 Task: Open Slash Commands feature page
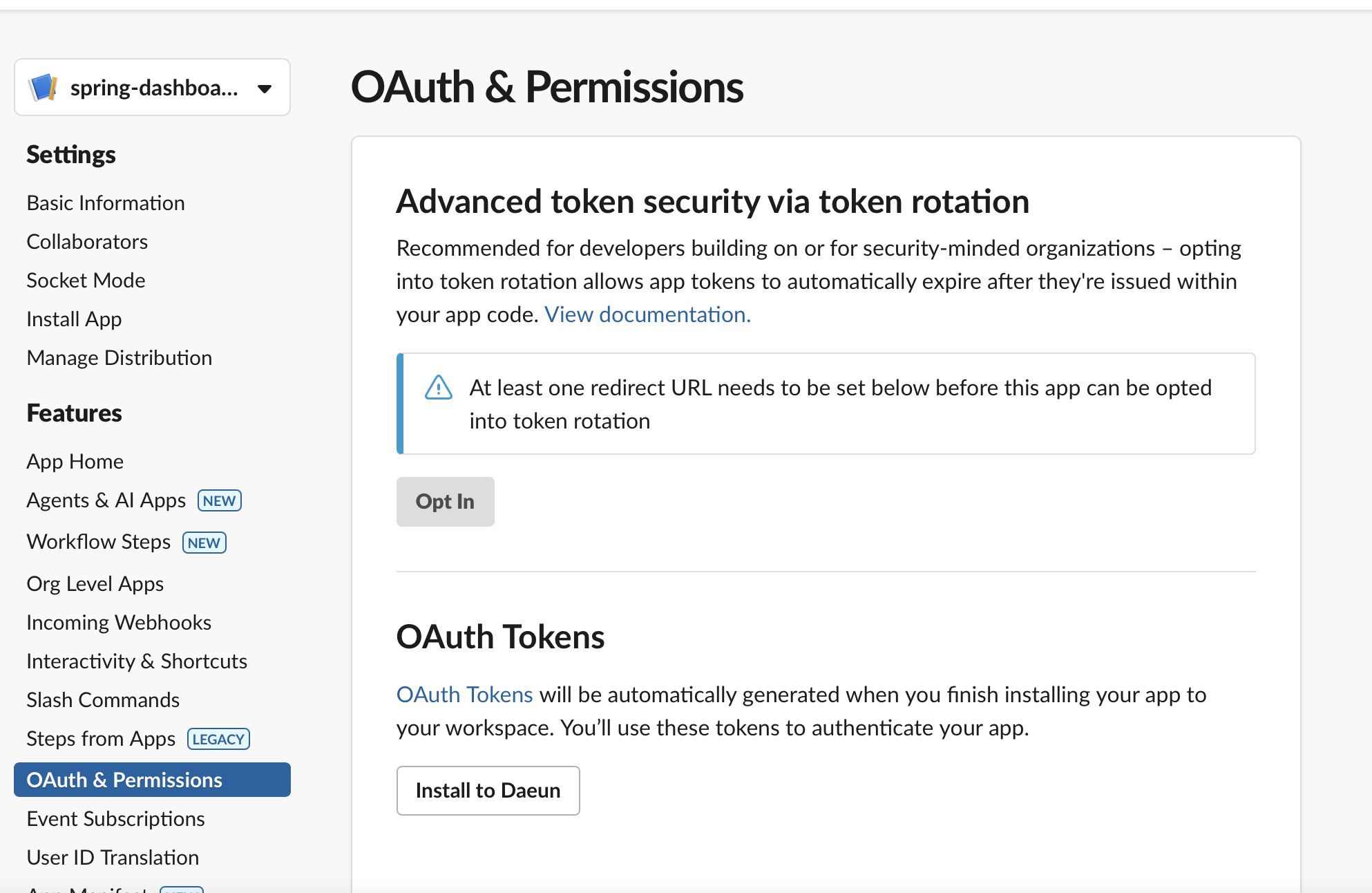pos(103,699)
